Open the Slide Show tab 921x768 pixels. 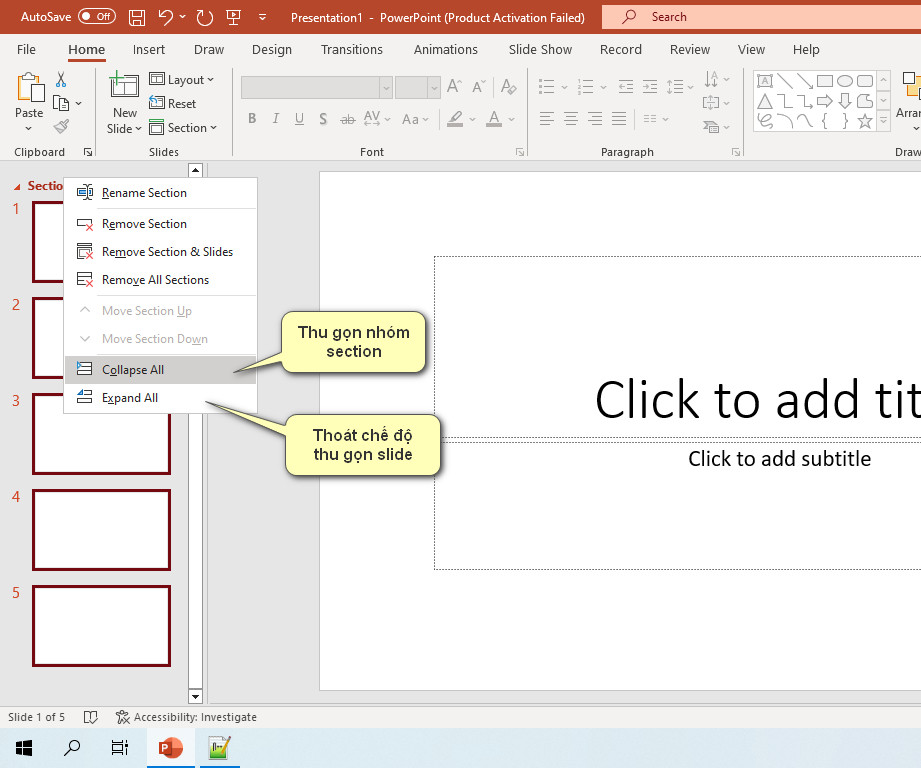(540, 49)
